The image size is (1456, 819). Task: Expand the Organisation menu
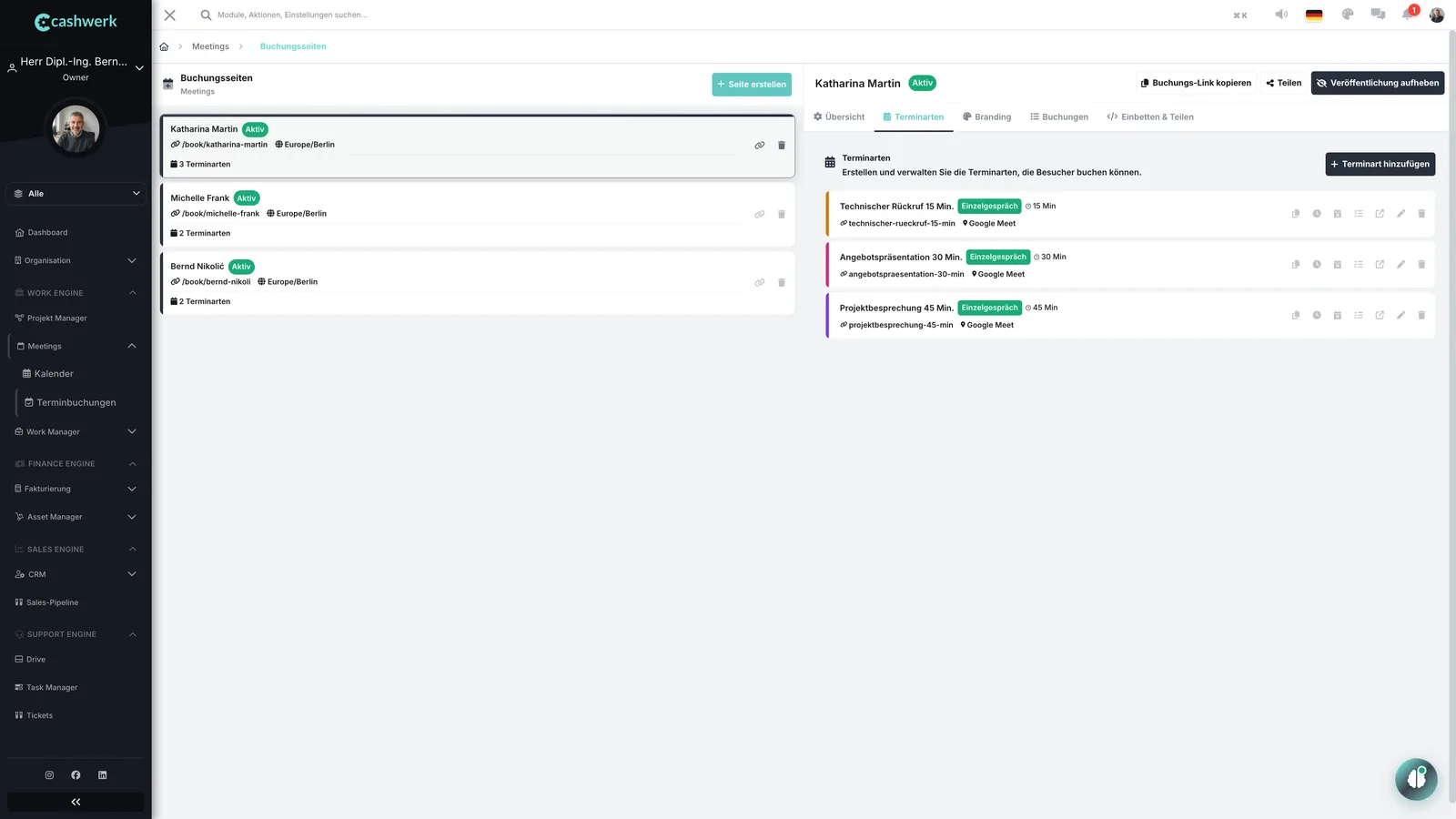click(76, 261)
